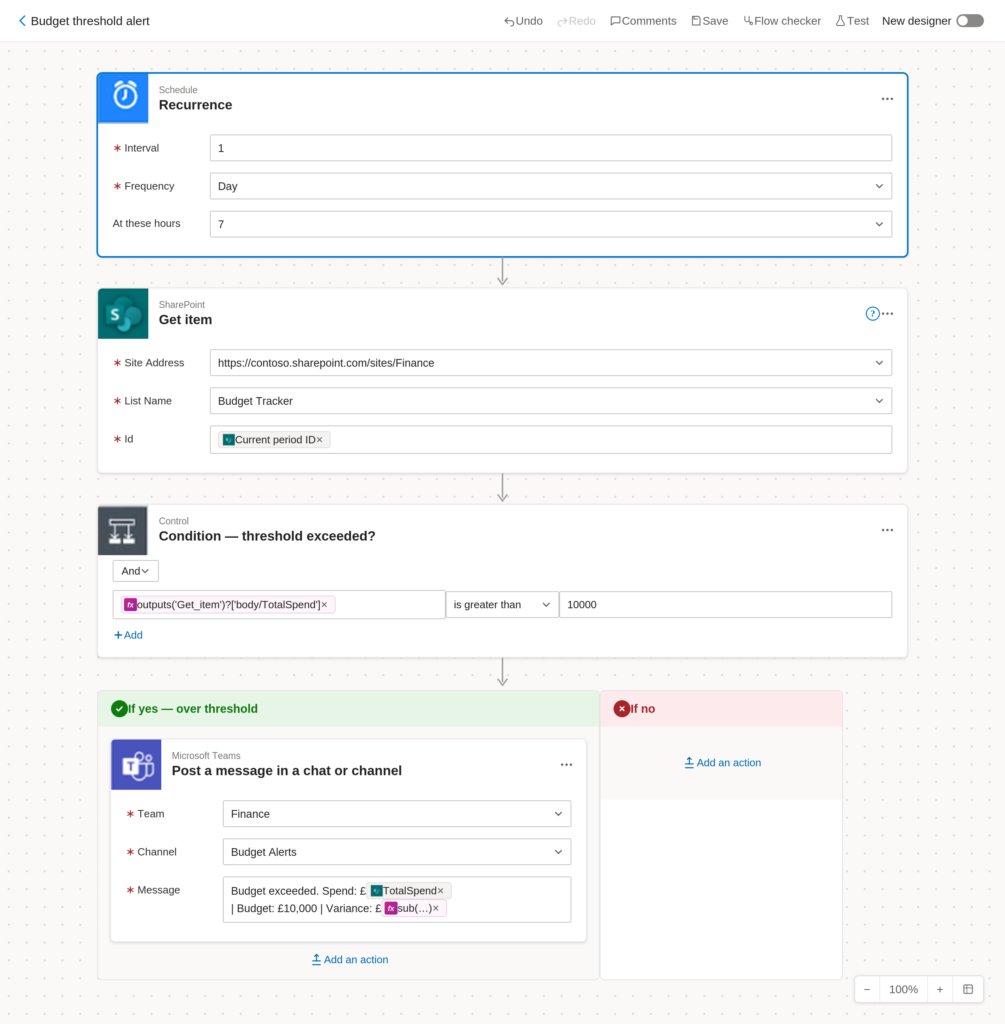Click the Message text box

pyautogui.click(x=396, y=899)
